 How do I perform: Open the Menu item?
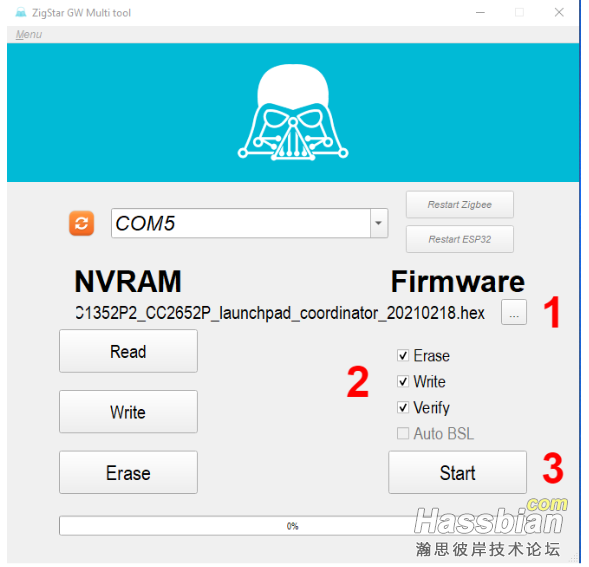click(29, 35)
